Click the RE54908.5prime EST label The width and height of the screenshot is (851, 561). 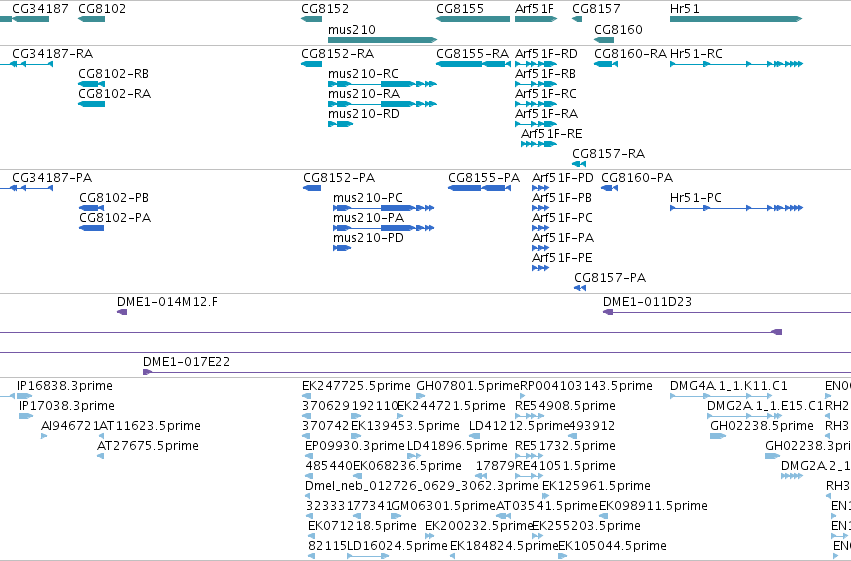[x=565, y=406]
